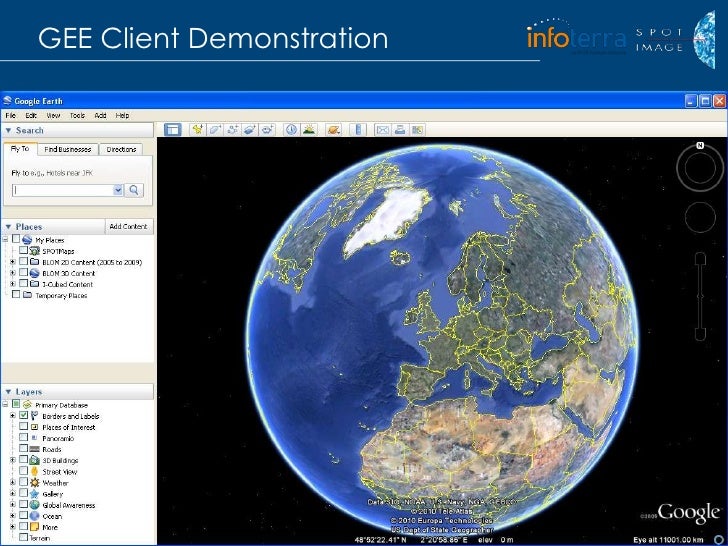Click the Print icon in toolbar

pos(399,130)
